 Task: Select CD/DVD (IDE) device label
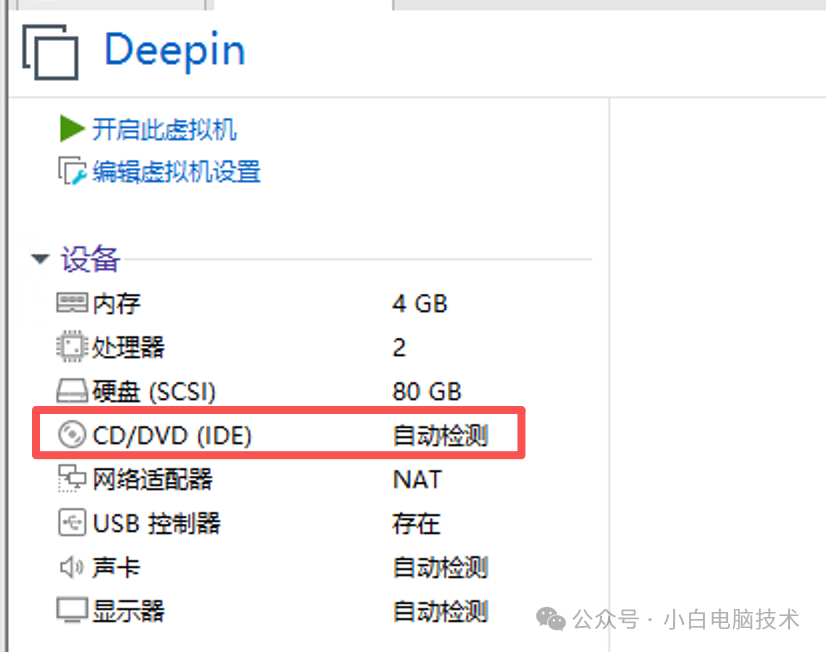click(x=172, y=436)
